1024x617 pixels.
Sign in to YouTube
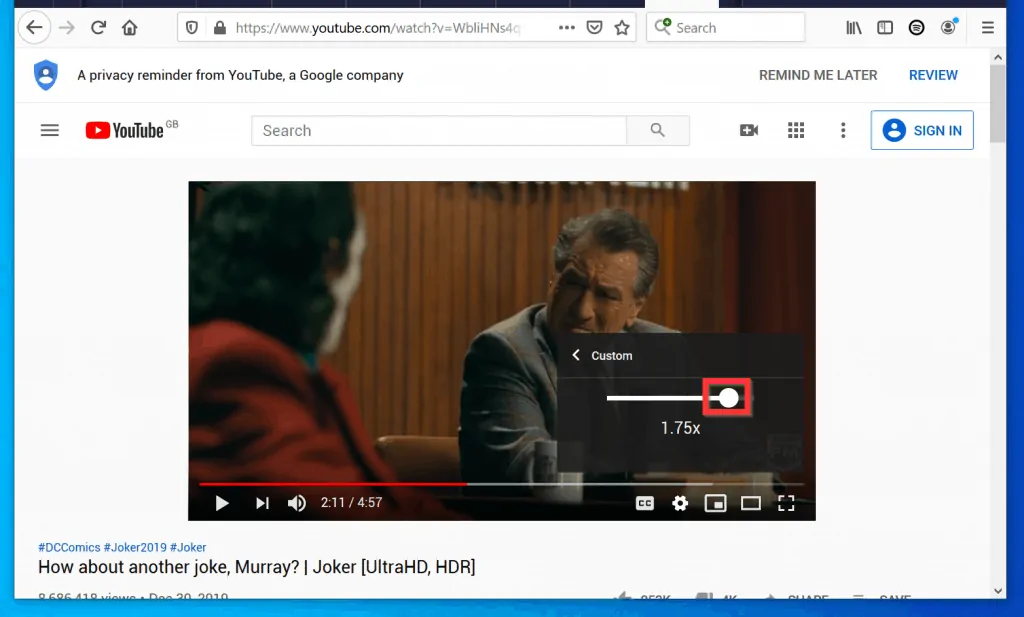pyautogui.click(x=921, y=131)
